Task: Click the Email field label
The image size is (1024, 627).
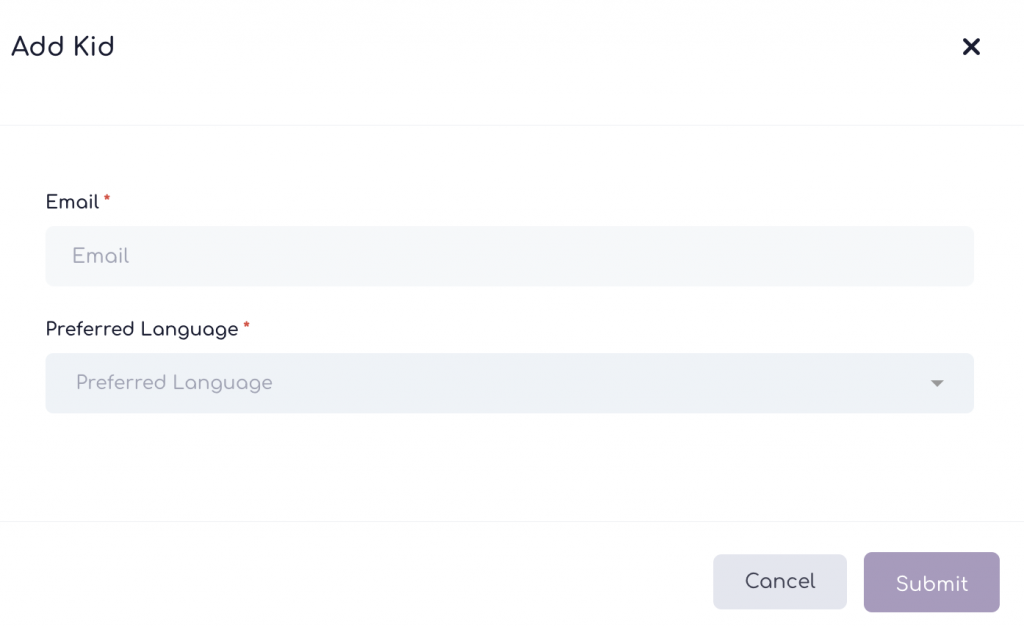Action: tap(72, 202)
